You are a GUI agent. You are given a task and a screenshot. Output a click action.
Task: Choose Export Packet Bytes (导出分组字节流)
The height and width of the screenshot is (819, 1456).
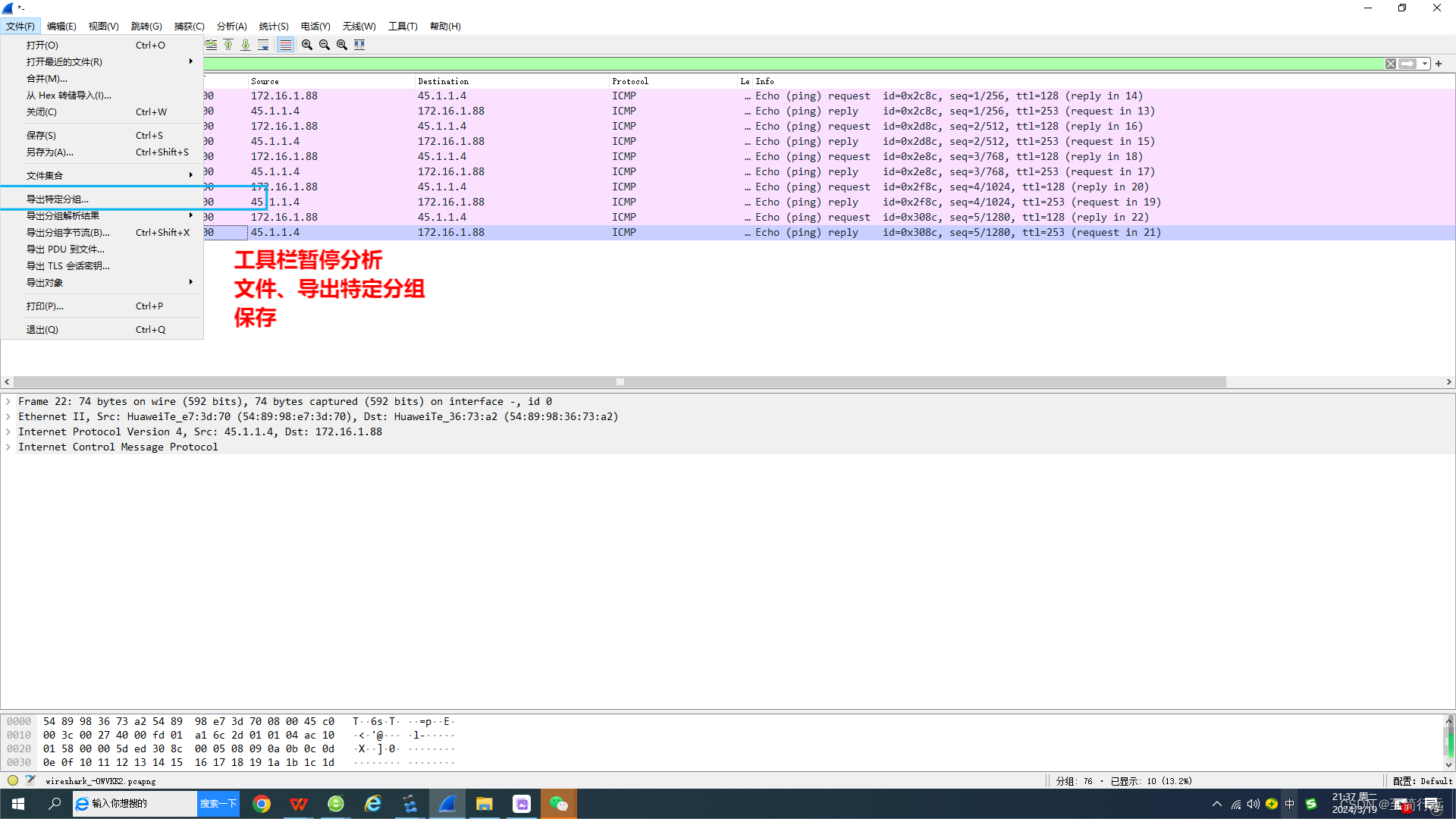pyautogui.click(x=102, y=232)
